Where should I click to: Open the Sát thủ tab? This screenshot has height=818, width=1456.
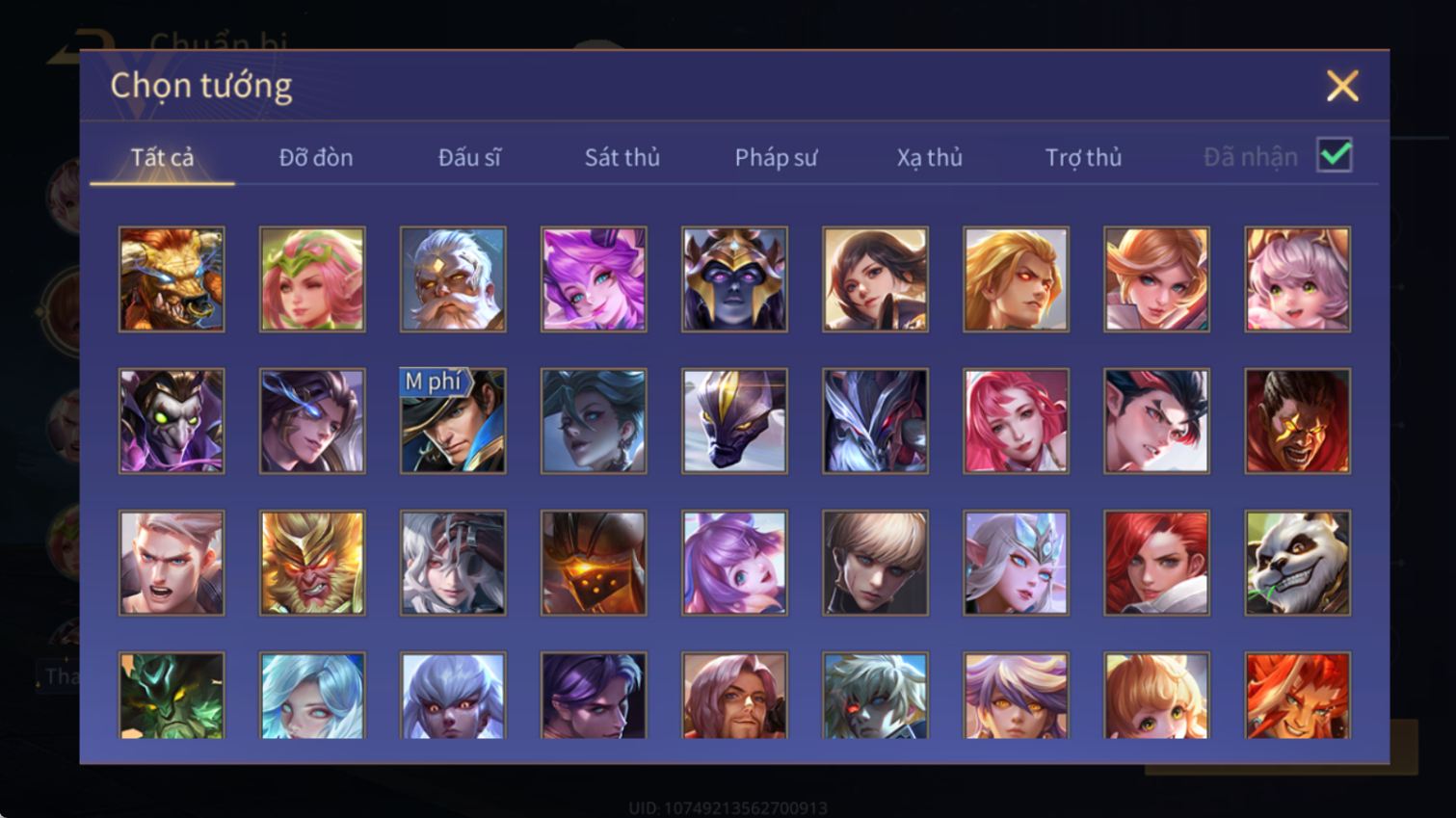[622, 157]
